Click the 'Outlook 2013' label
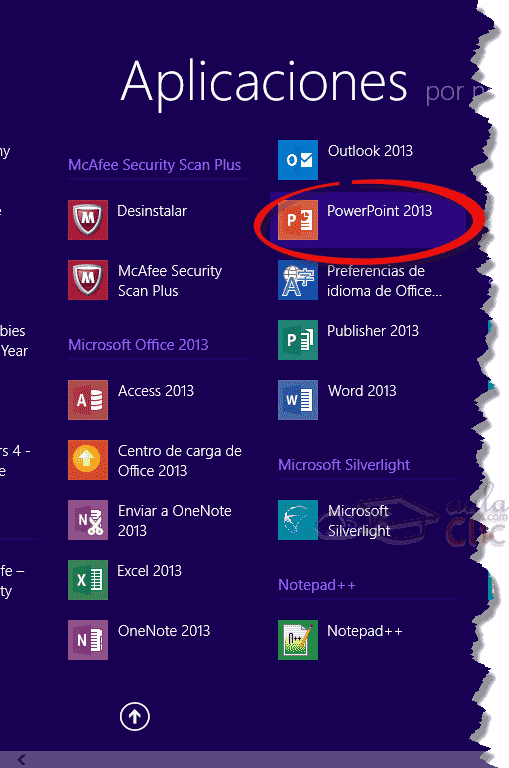 [370, 151]
